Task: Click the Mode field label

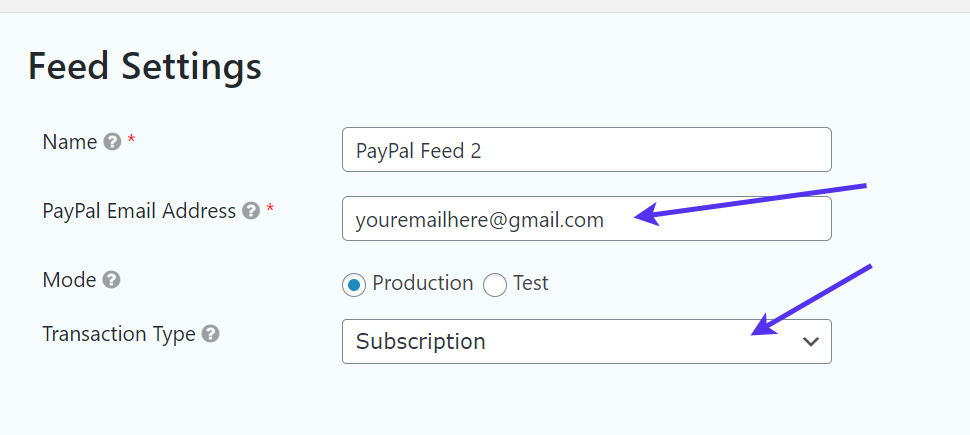Action: (69, 280)
